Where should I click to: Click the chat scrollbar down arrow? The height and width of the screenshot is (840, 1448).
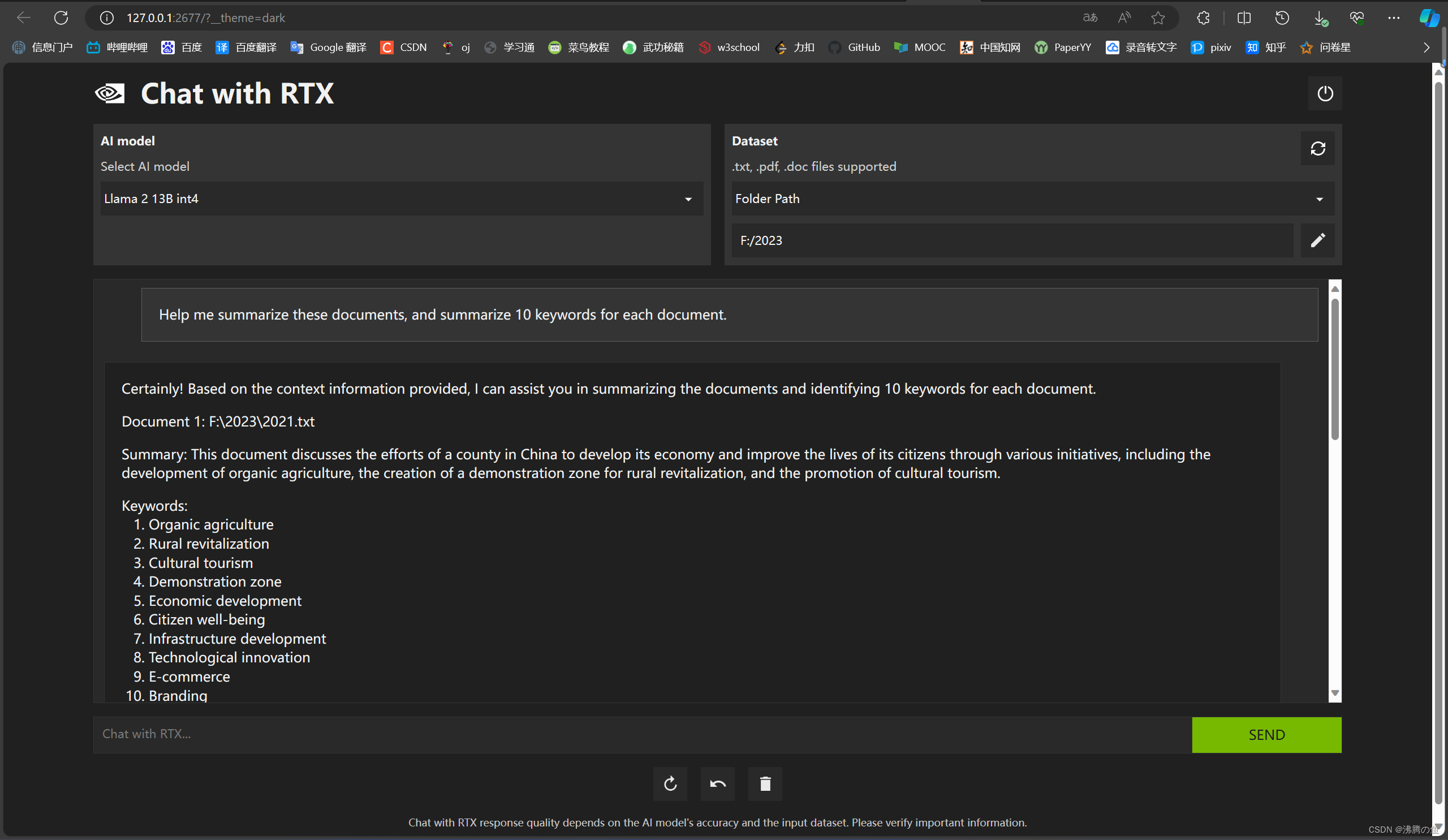pyautogui.click(x=1335, y=693)
